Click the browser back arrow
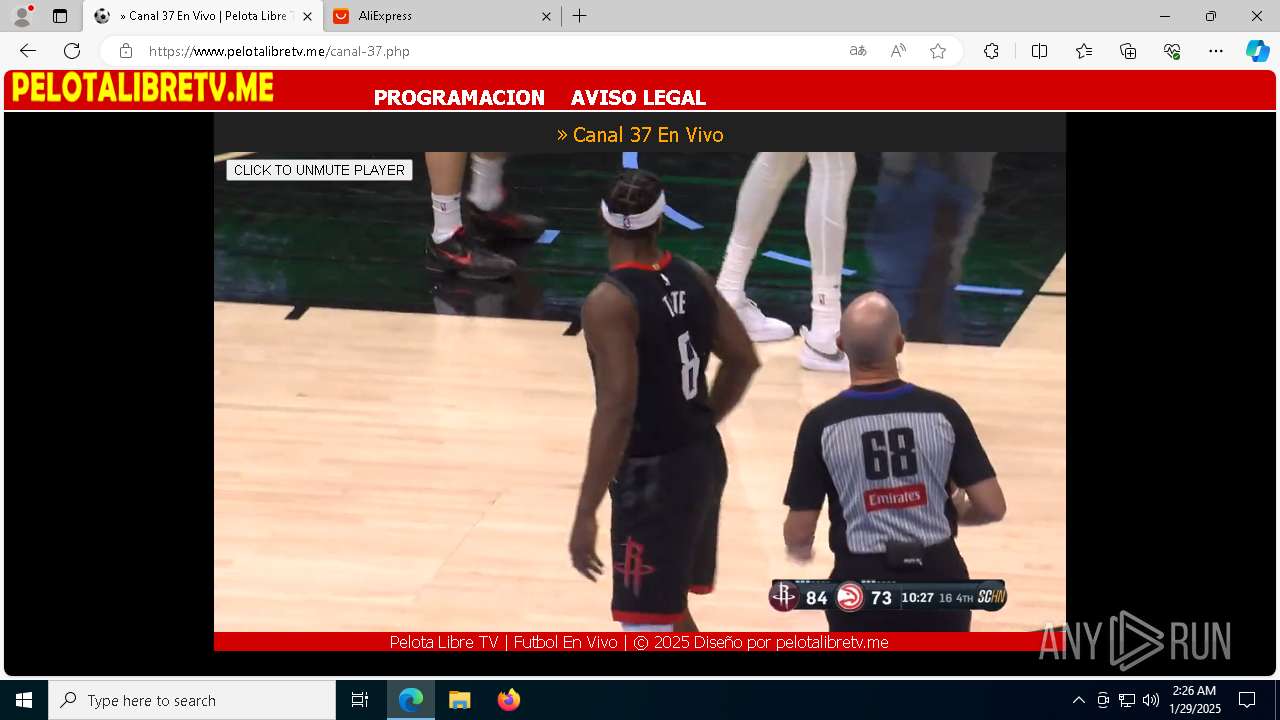This screenshot has height=720, width=1280. click(28, 51)
